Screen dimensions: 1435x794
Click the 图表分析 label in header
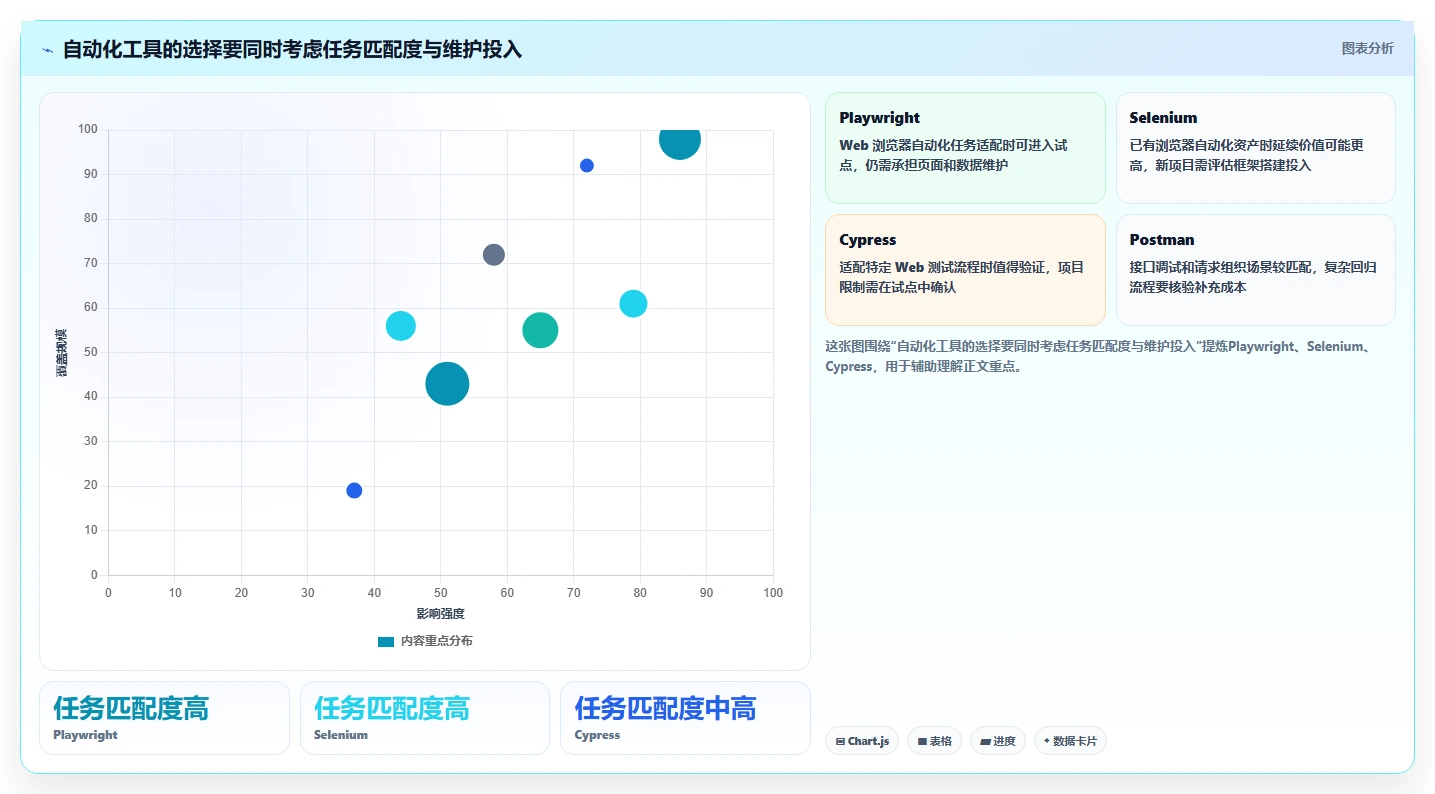[1367, 49]
